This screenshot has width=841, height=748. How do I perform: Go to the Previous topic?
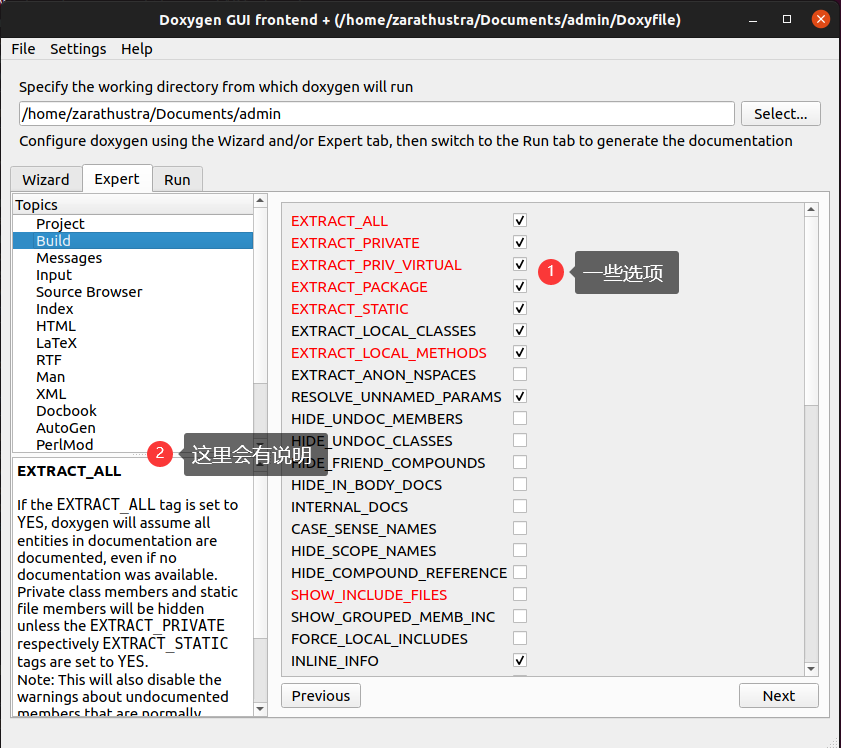(321, 695)
